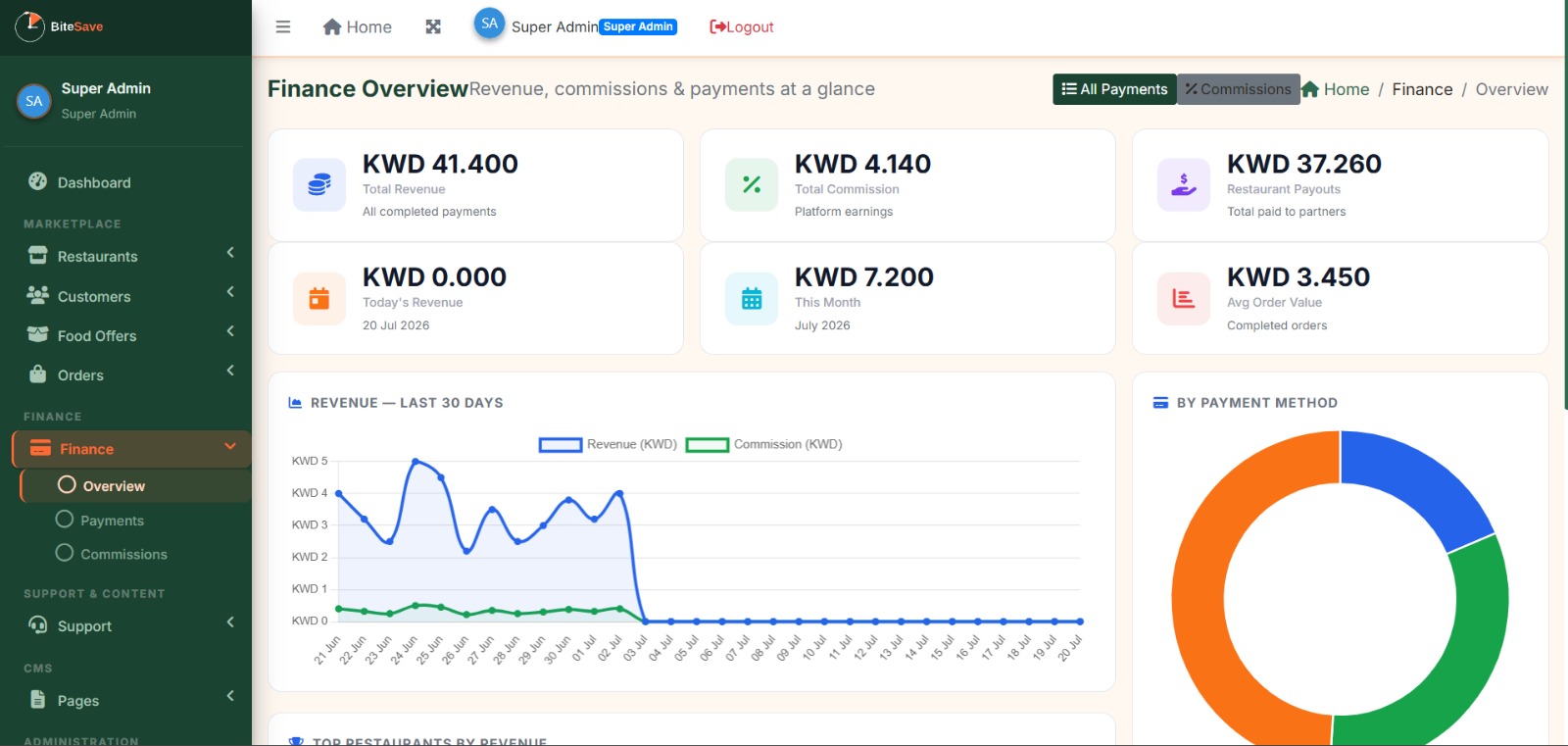Image resolution: width=1568 pixels, height=746 pixels.
Task: Click the Finance credit card icon
Action: (x=40, y=448)
